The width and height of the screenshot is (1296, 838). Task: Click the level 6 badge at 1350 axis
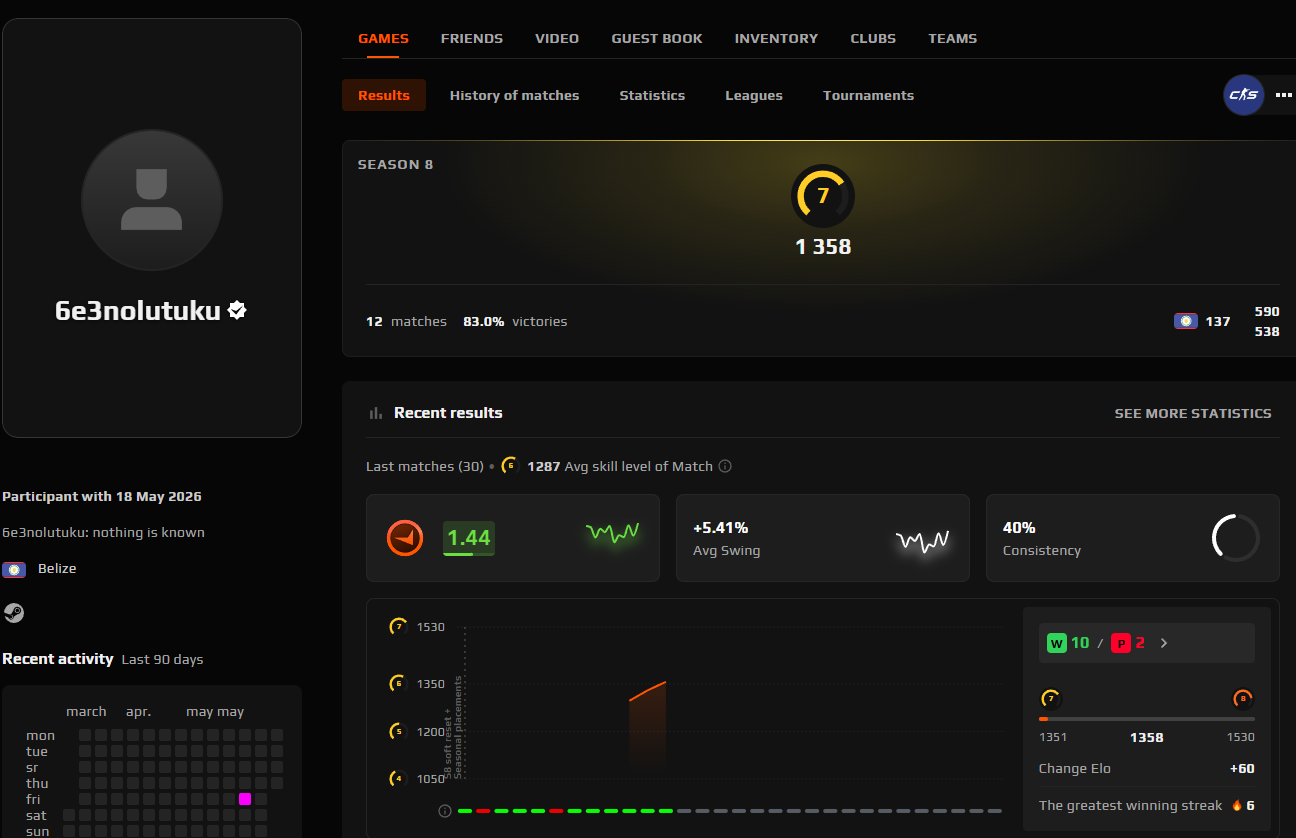398,684
